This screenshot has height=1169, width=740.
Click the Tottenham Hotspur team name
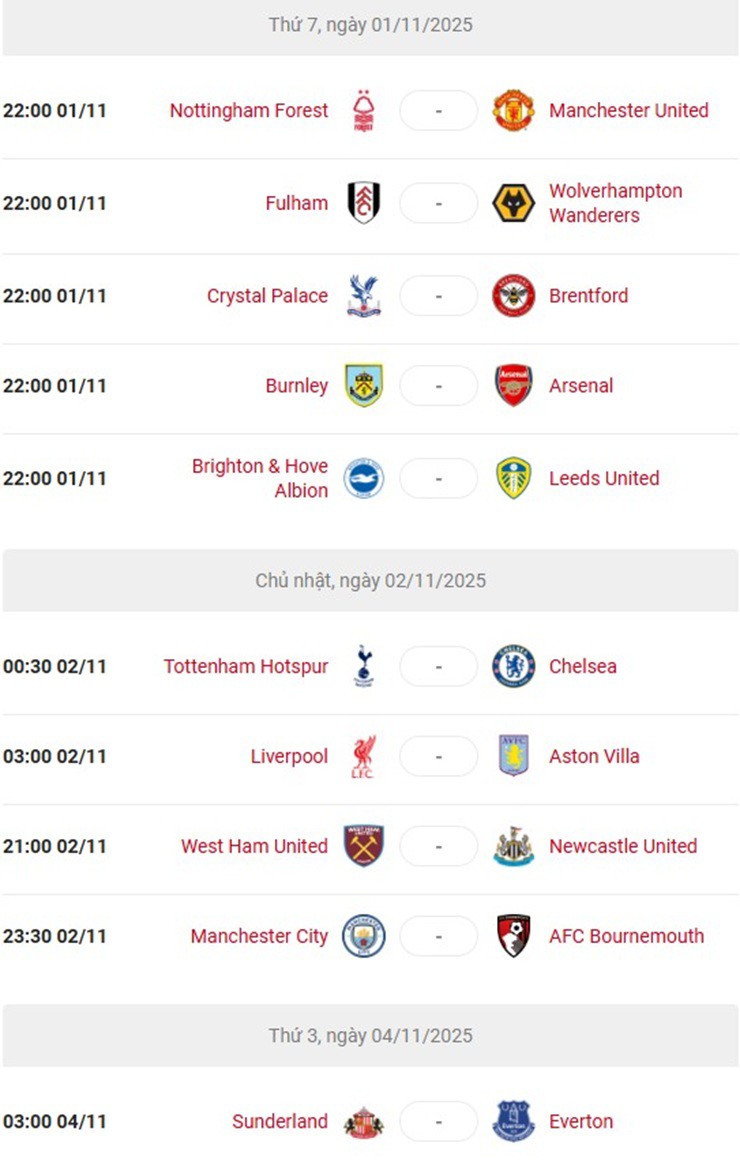(246, 666)
